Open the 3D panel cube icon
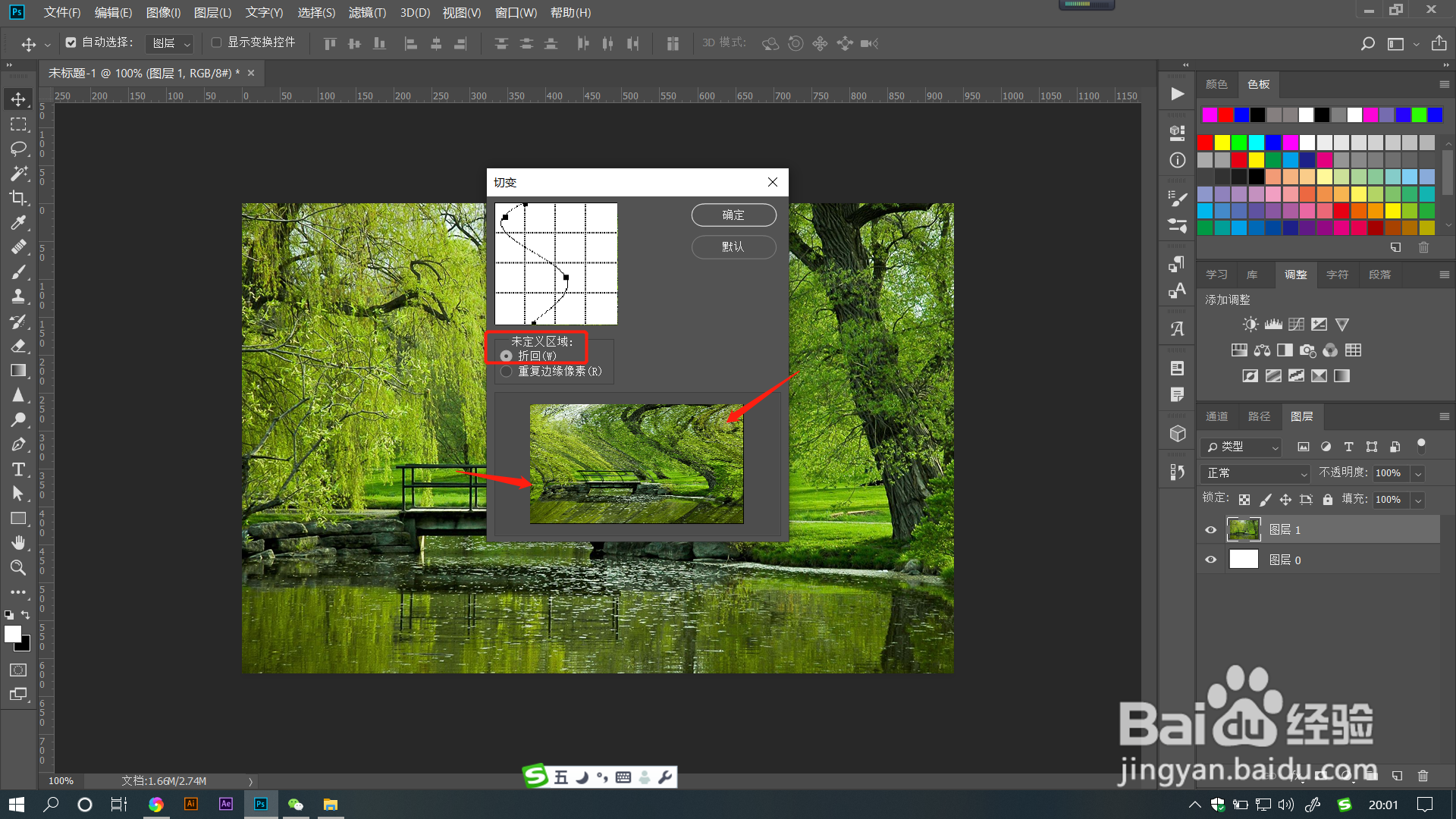The image size is (1456, 819). [1177, 434]
